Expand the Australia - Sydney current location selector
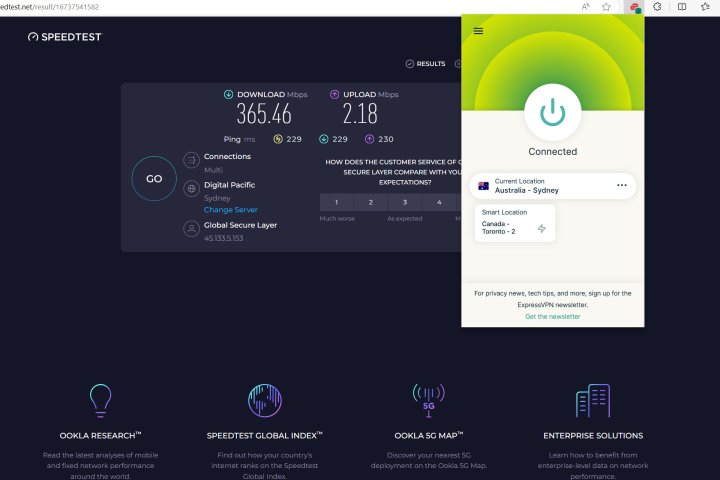720x480 pixels. tap(540, 185)
